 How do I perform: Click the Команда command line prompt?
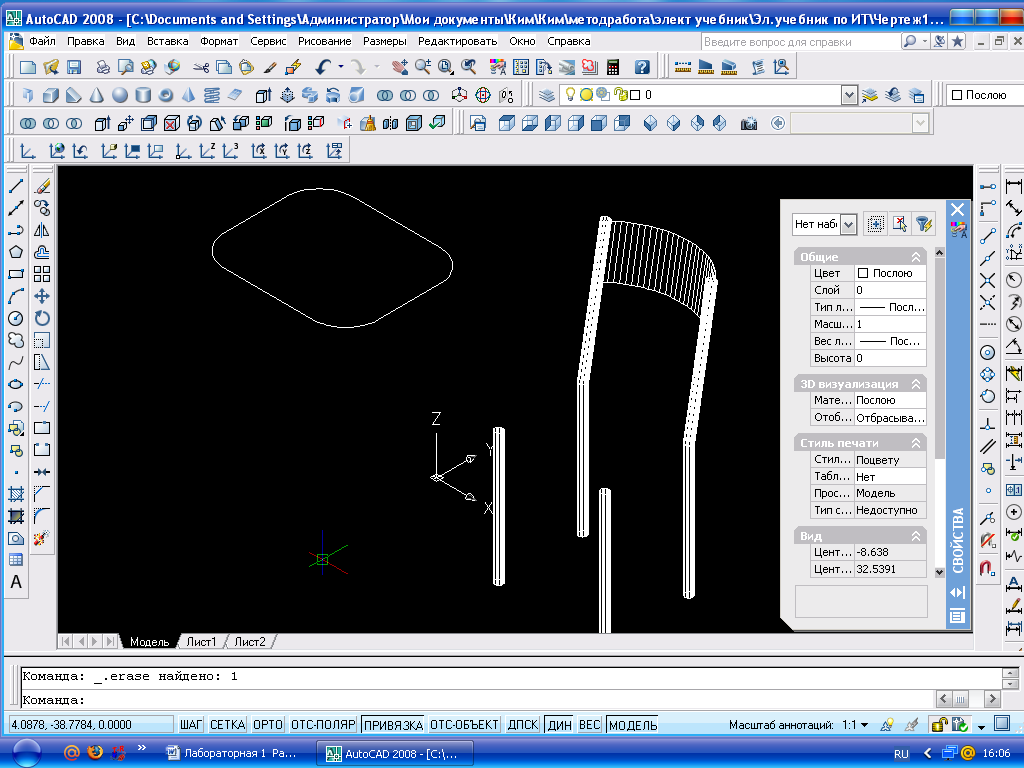point(54,699)
